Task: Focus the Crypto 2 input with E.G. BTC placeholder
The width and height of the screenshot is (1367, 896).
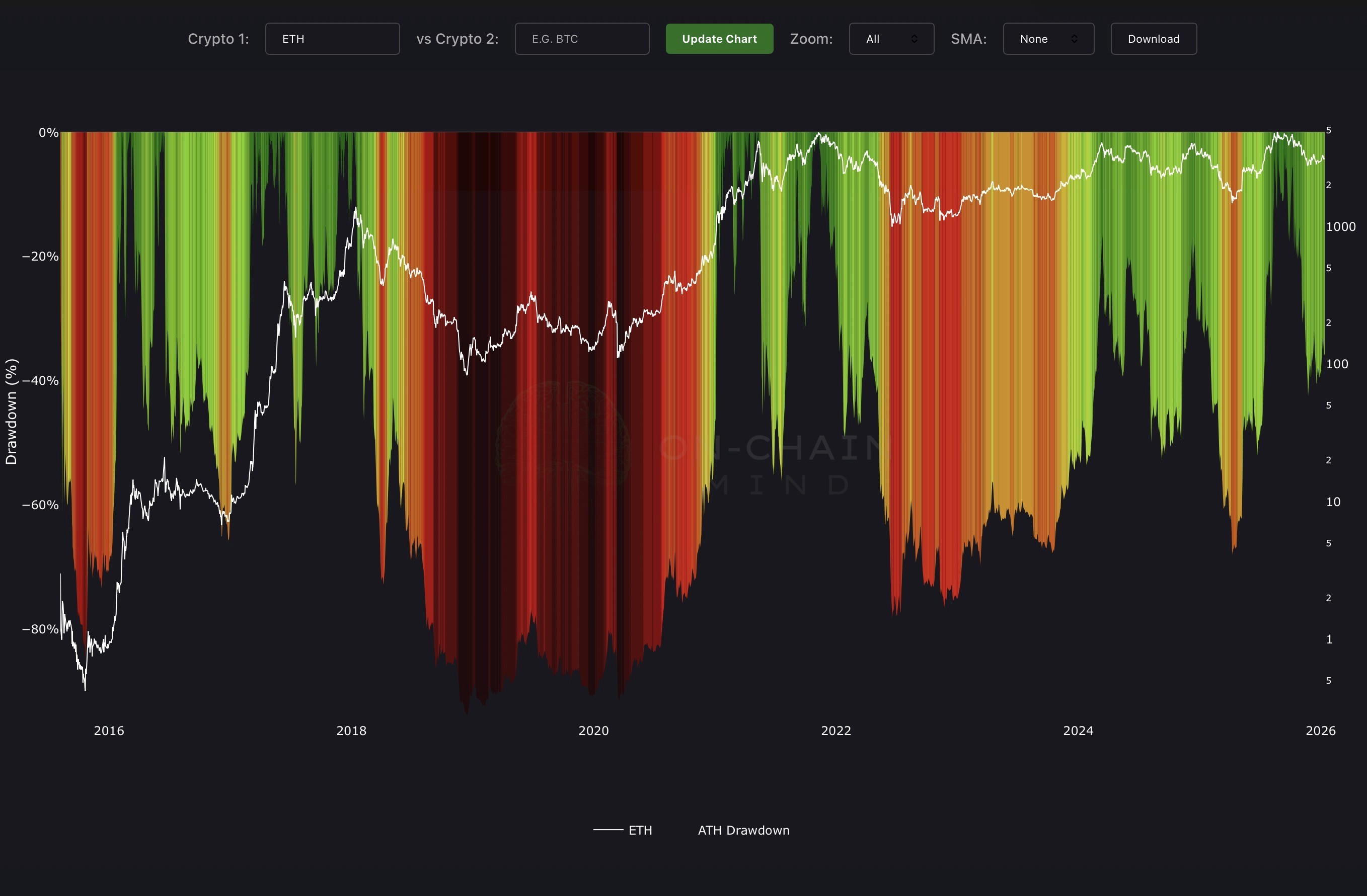Action: (x=581, y=39)
